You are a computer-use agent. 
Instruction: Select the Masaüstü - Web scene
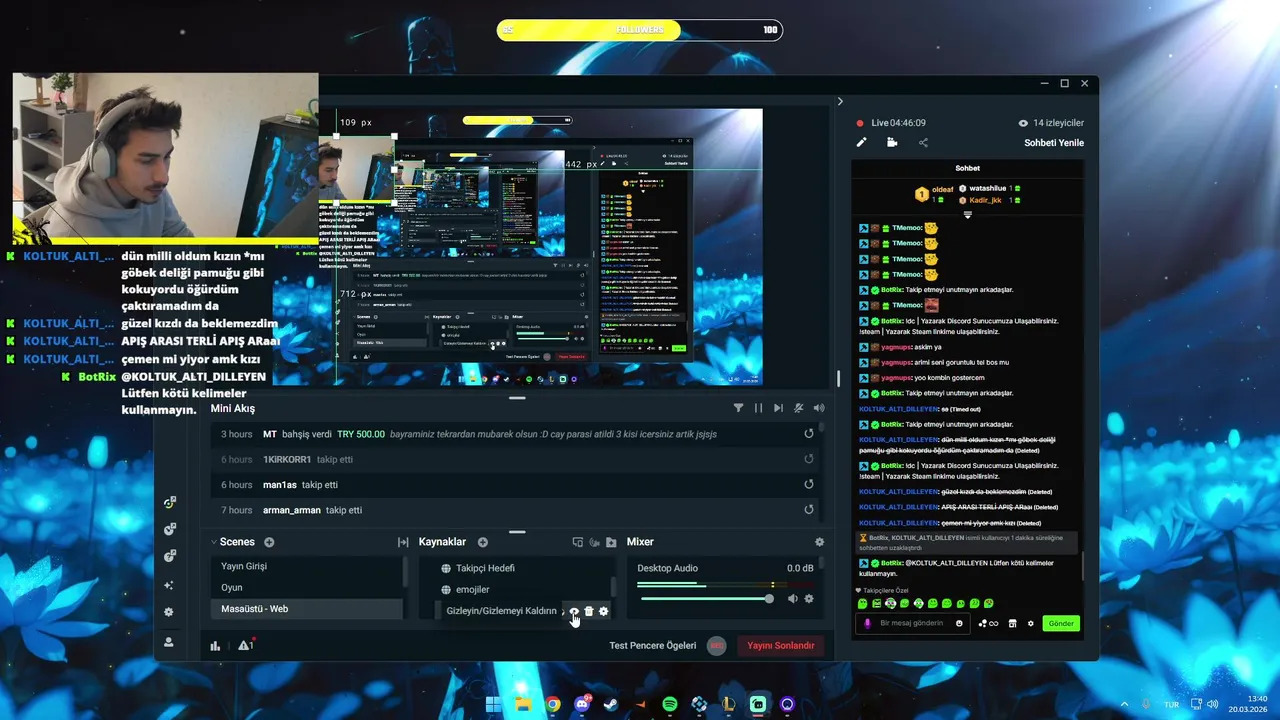pos(305,609)
